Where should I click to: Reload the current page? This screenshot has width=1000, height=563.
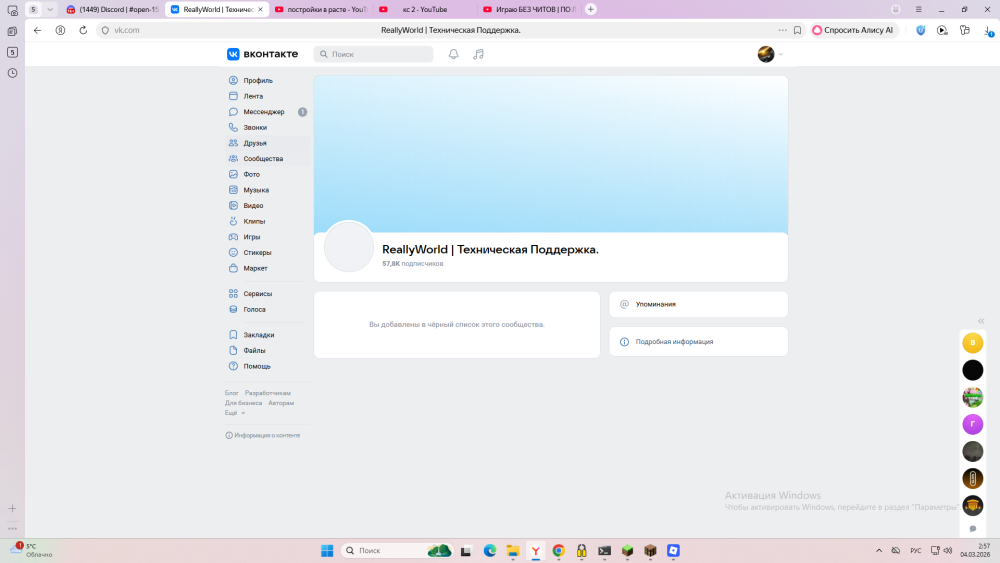(83, 30)
